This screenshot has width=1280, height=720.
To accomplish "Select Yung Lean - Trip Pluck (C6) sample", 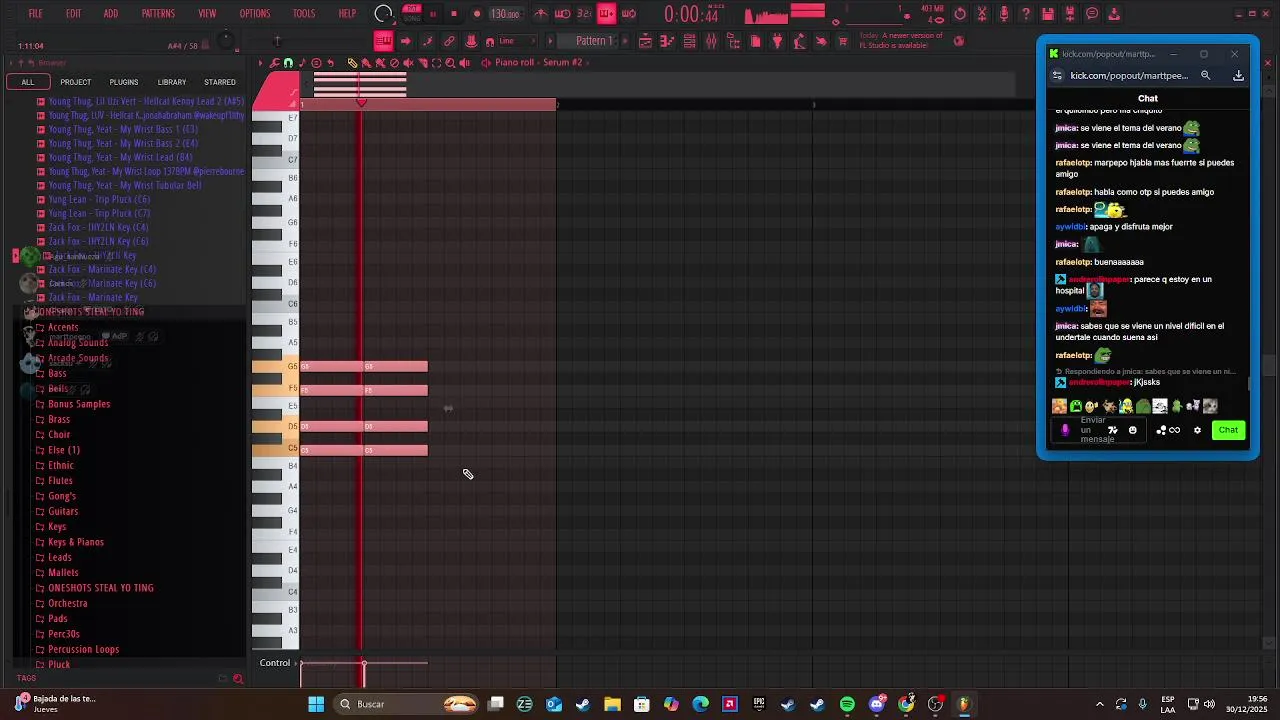I will tap(99, 199).
